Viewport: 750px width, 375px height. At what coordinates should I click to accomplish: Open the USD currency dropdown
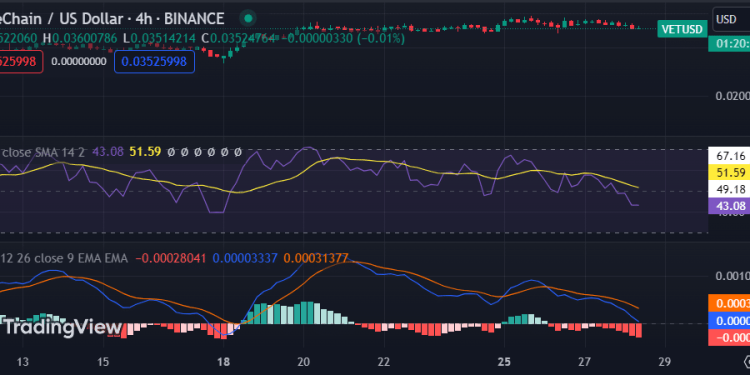click(731, 20)
